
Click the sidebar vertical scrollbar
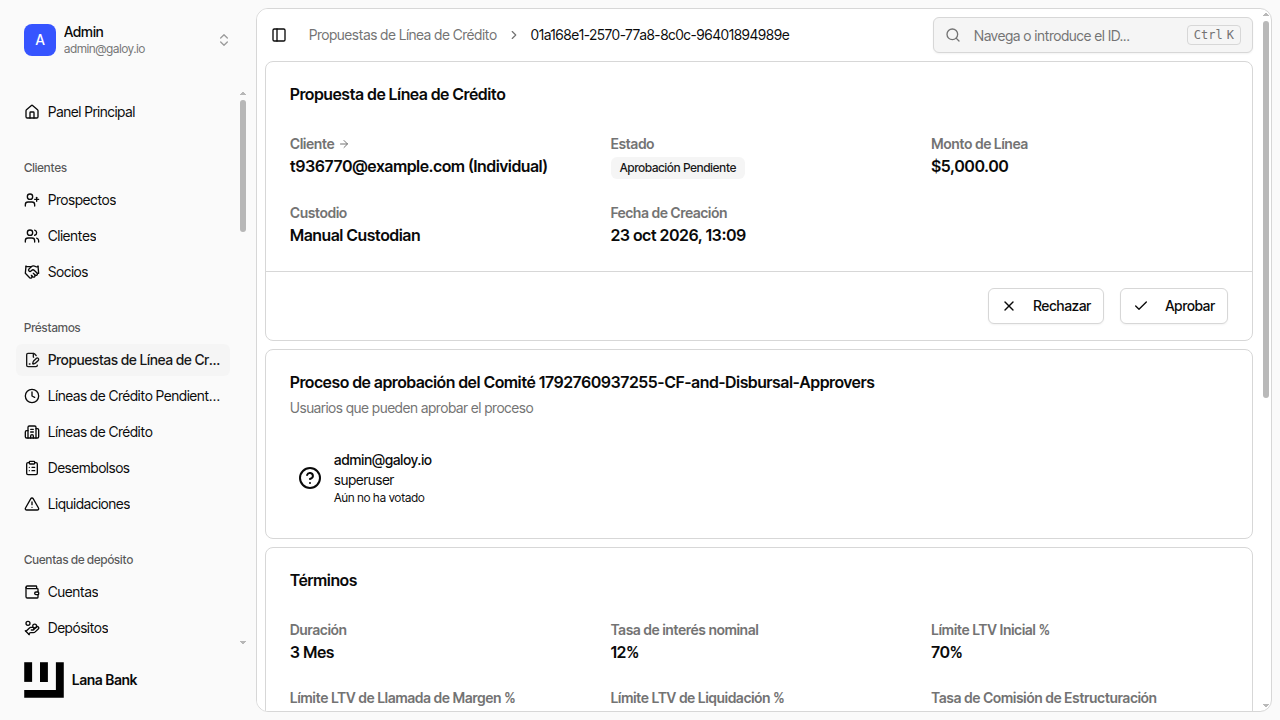(242, 165)
